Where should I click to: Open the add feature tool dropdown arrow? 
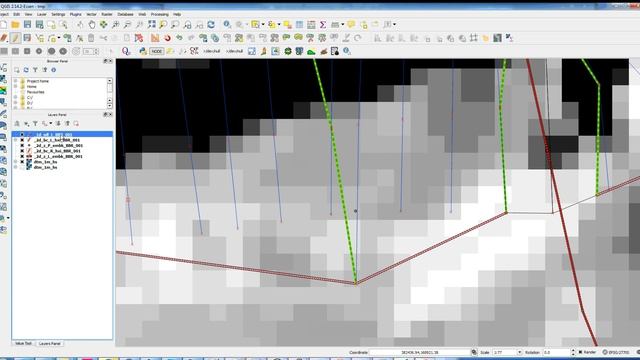[59, 38]
